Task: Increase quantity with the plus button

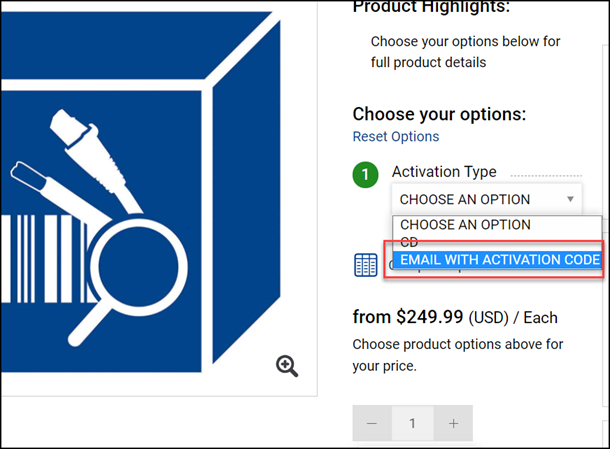Action: [453, 424]
